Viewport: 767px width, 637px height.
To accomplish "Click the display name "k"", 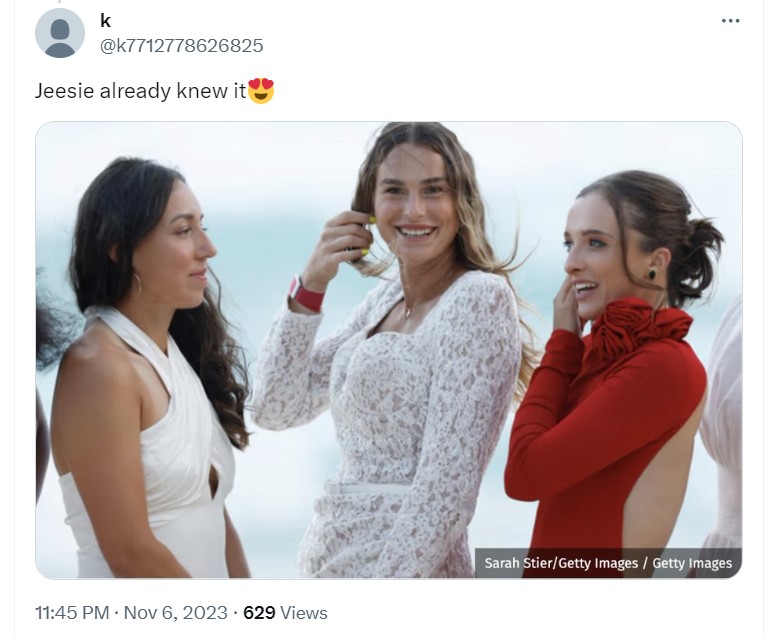I will (106, 21).
